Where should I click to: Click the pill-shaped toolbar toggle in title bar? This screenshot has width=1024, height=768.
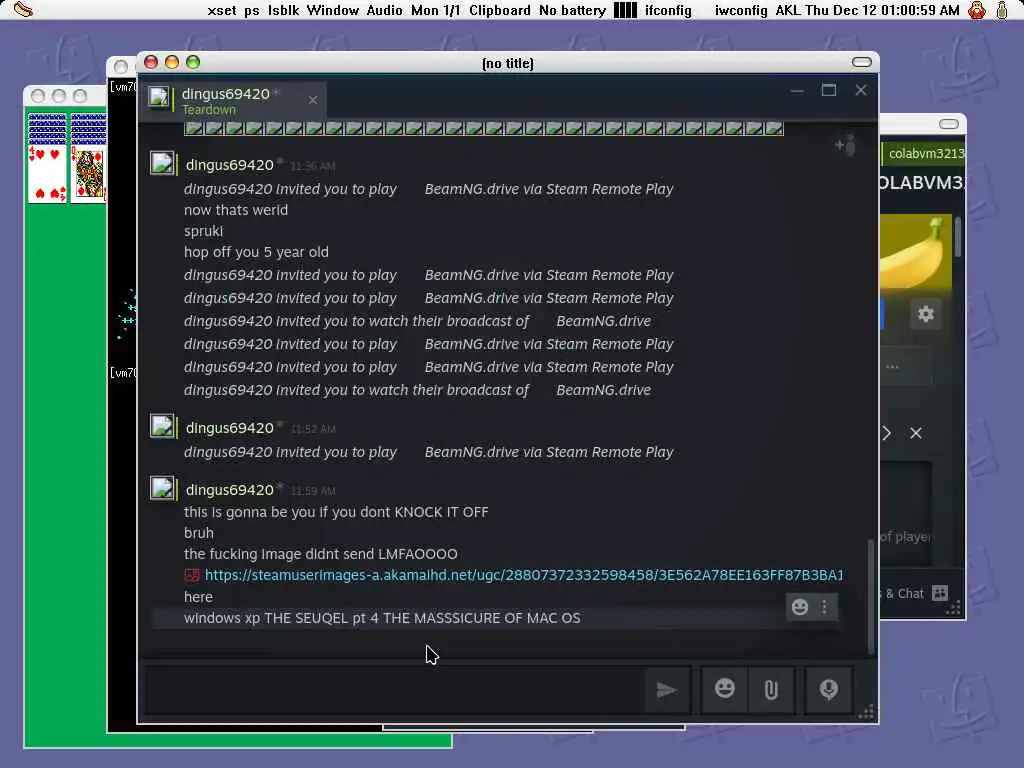pos(861,62)
